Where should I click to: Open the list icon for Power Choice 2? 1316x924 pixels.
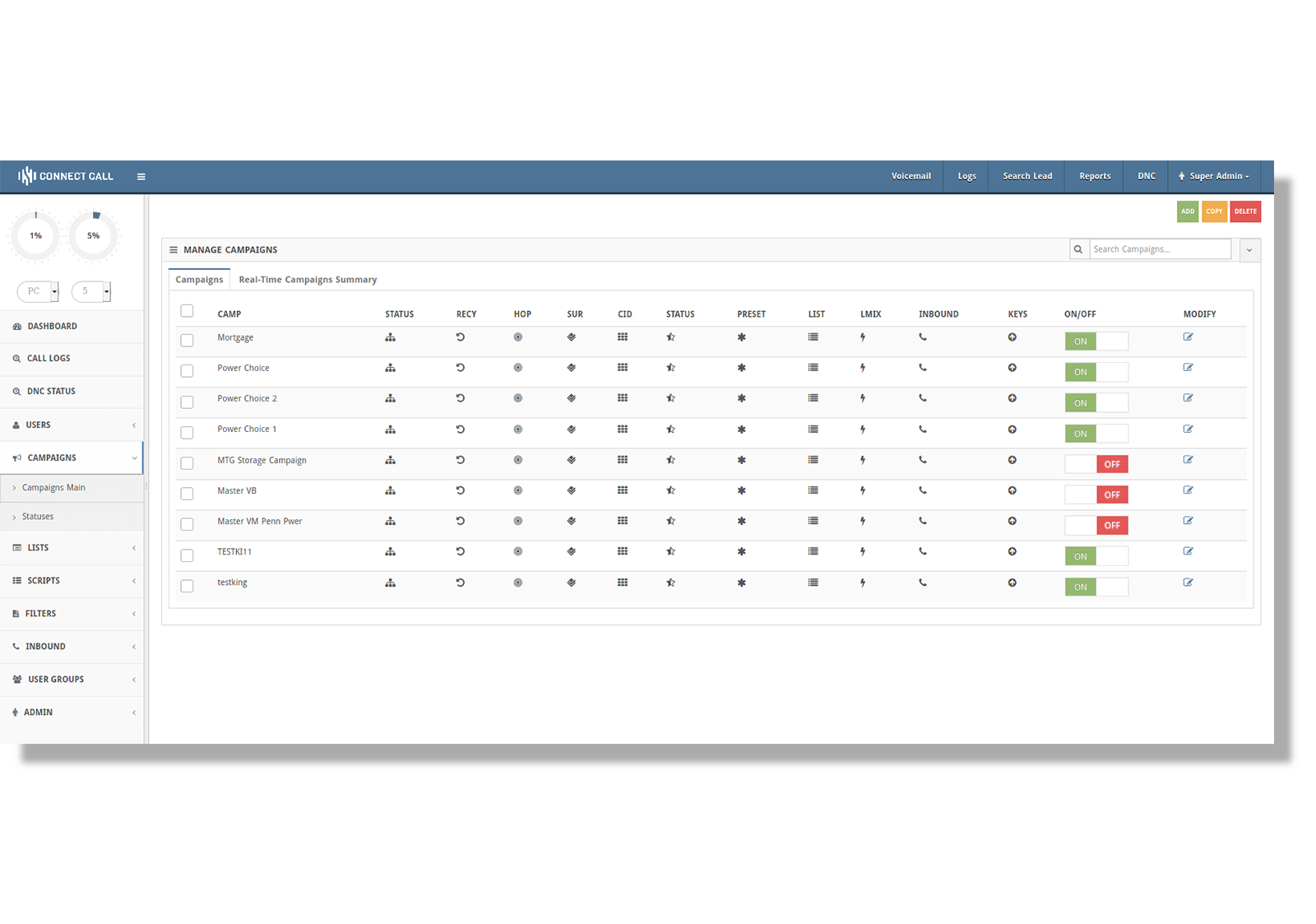coord(813,398)
